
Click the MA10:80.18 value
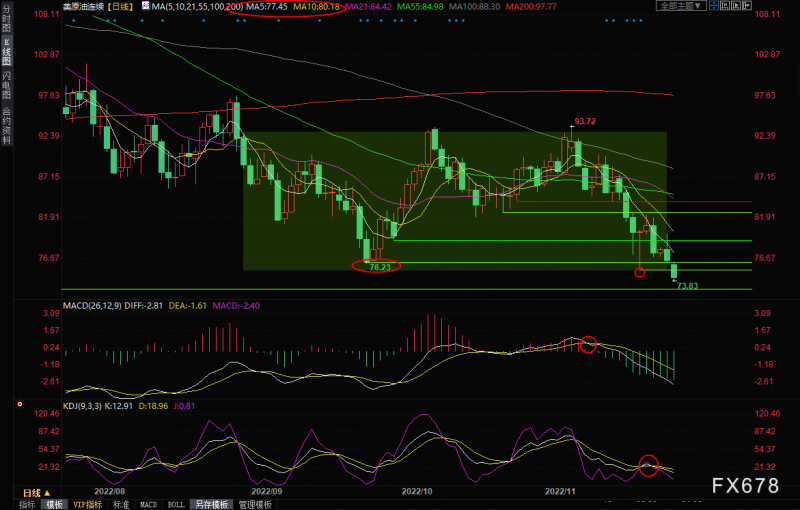click(316, 7)
